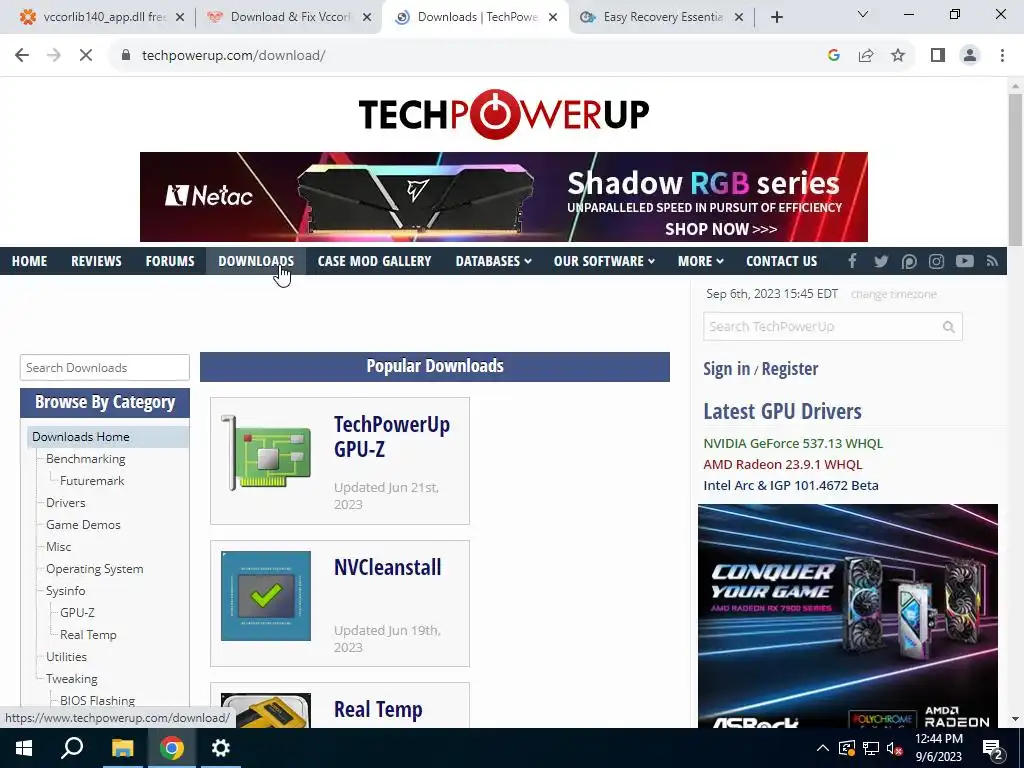
Task: Share this page via share icon
Action: (866, 56)
